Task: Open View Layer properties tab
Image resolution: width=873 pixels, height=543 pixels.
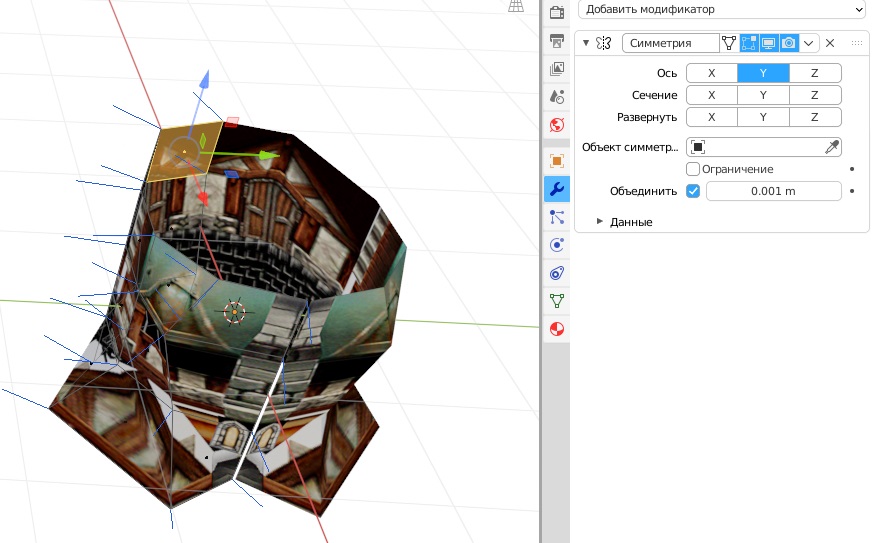Action: pos(557,69)
